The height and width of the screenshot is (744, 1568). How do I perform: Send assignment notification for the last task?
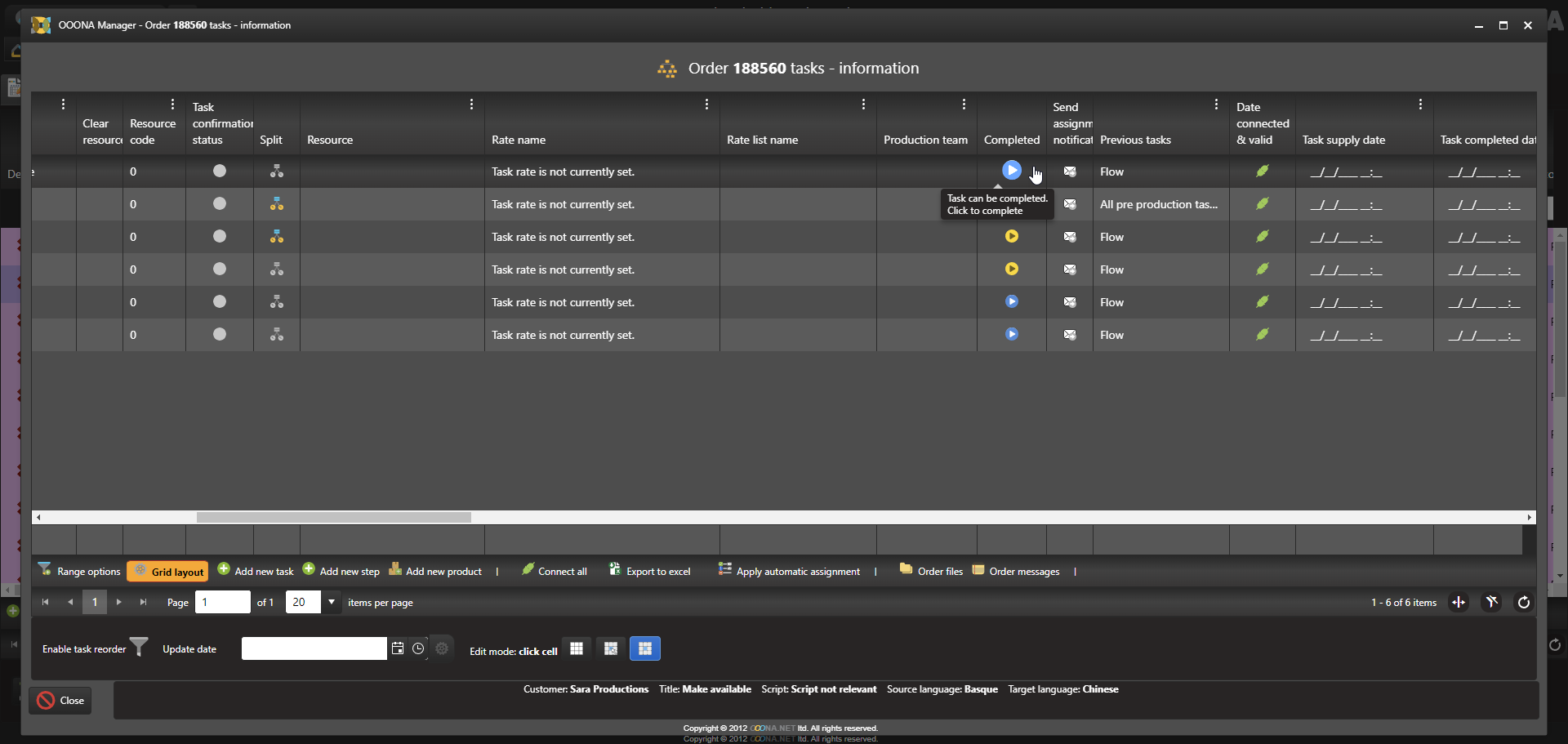click(1069, 335)
